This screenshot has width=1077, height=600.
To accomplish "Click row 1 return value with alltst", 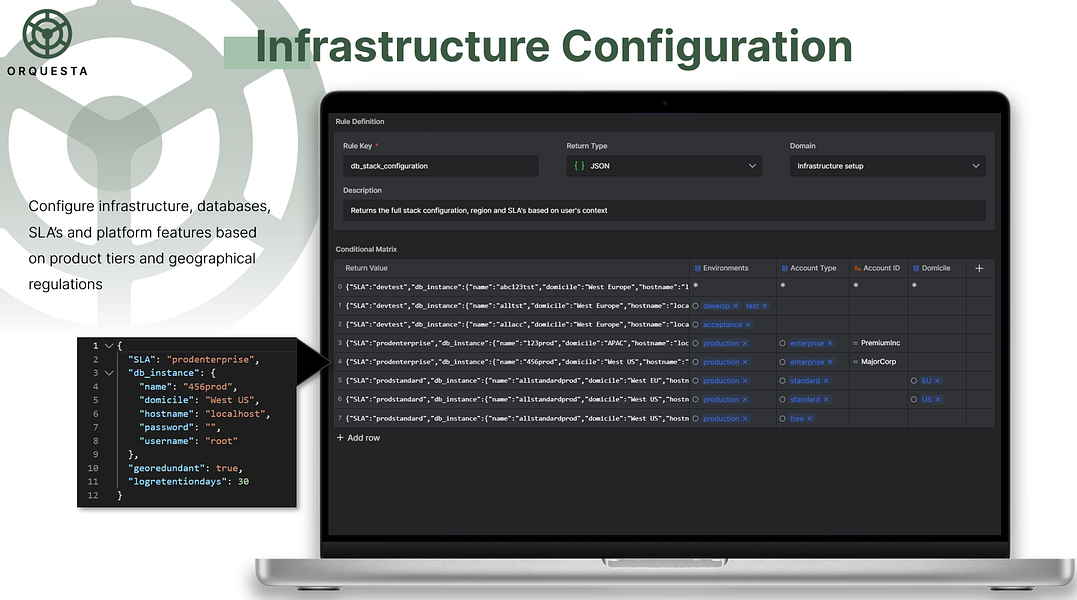I will click(x=517, y=306).
